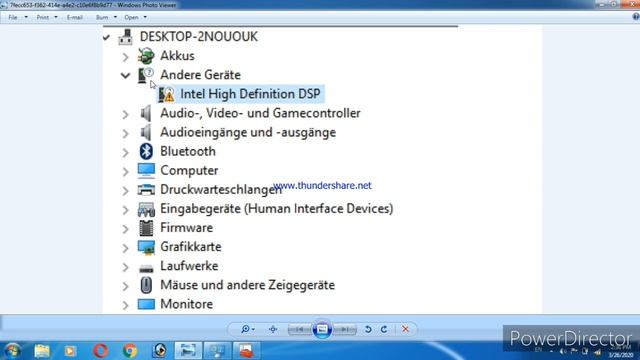The height and width of the screenshot is (360, 640).
Task: Click the Bluetooth logo icon
Action: [146, 151]
